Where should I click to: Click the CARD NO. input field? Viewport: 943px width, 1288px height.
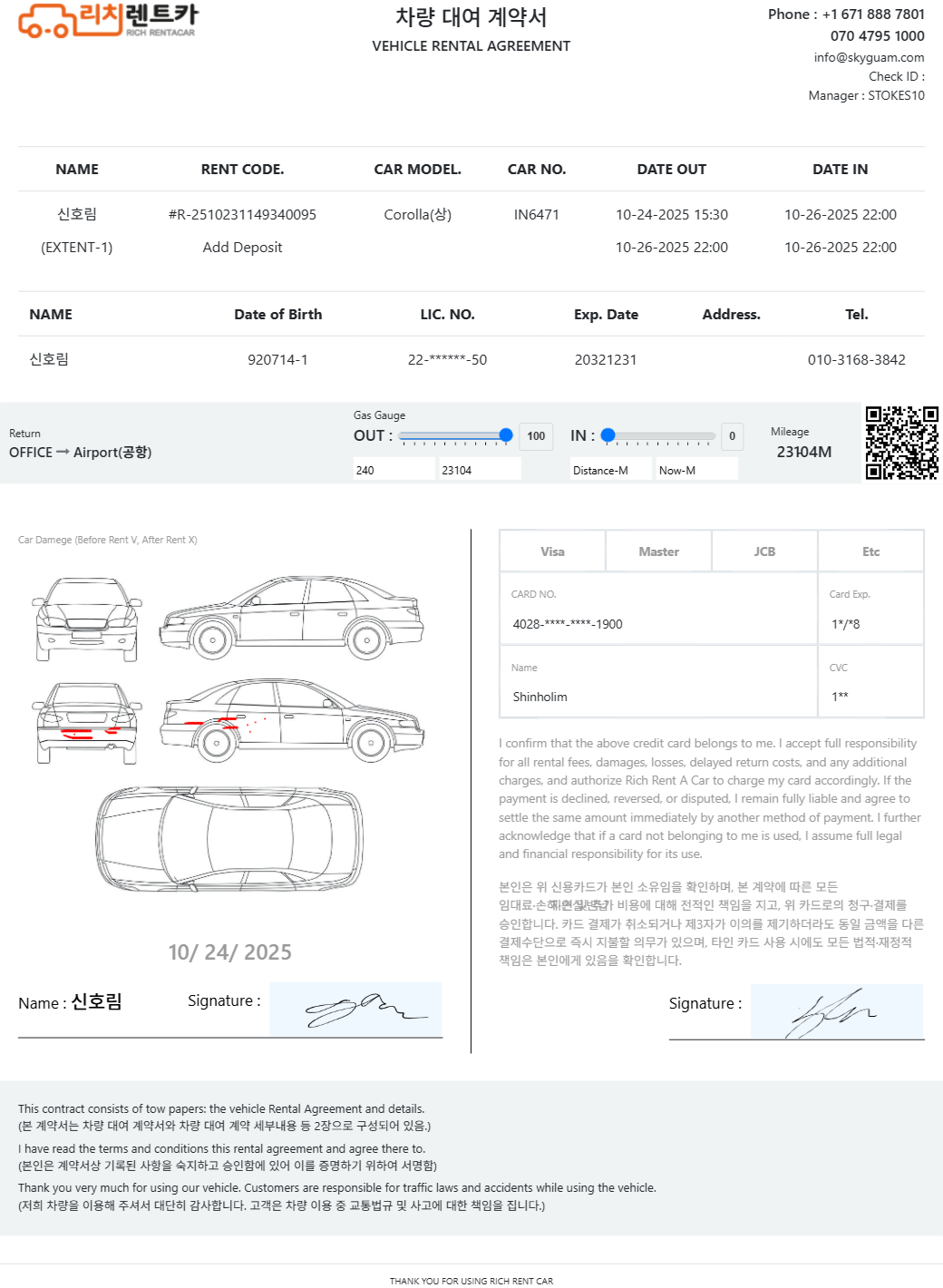(x=658, y=624)
